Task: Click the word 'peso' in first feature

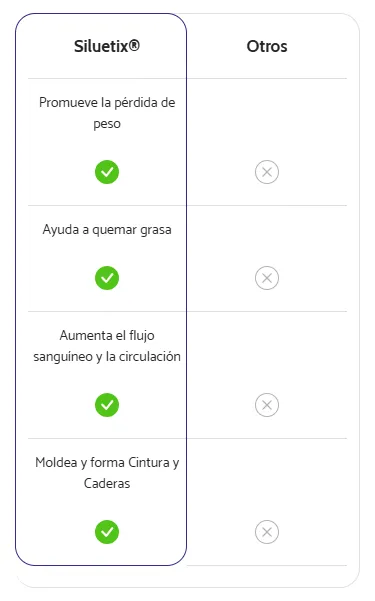Action: click(x=107, y=124)
